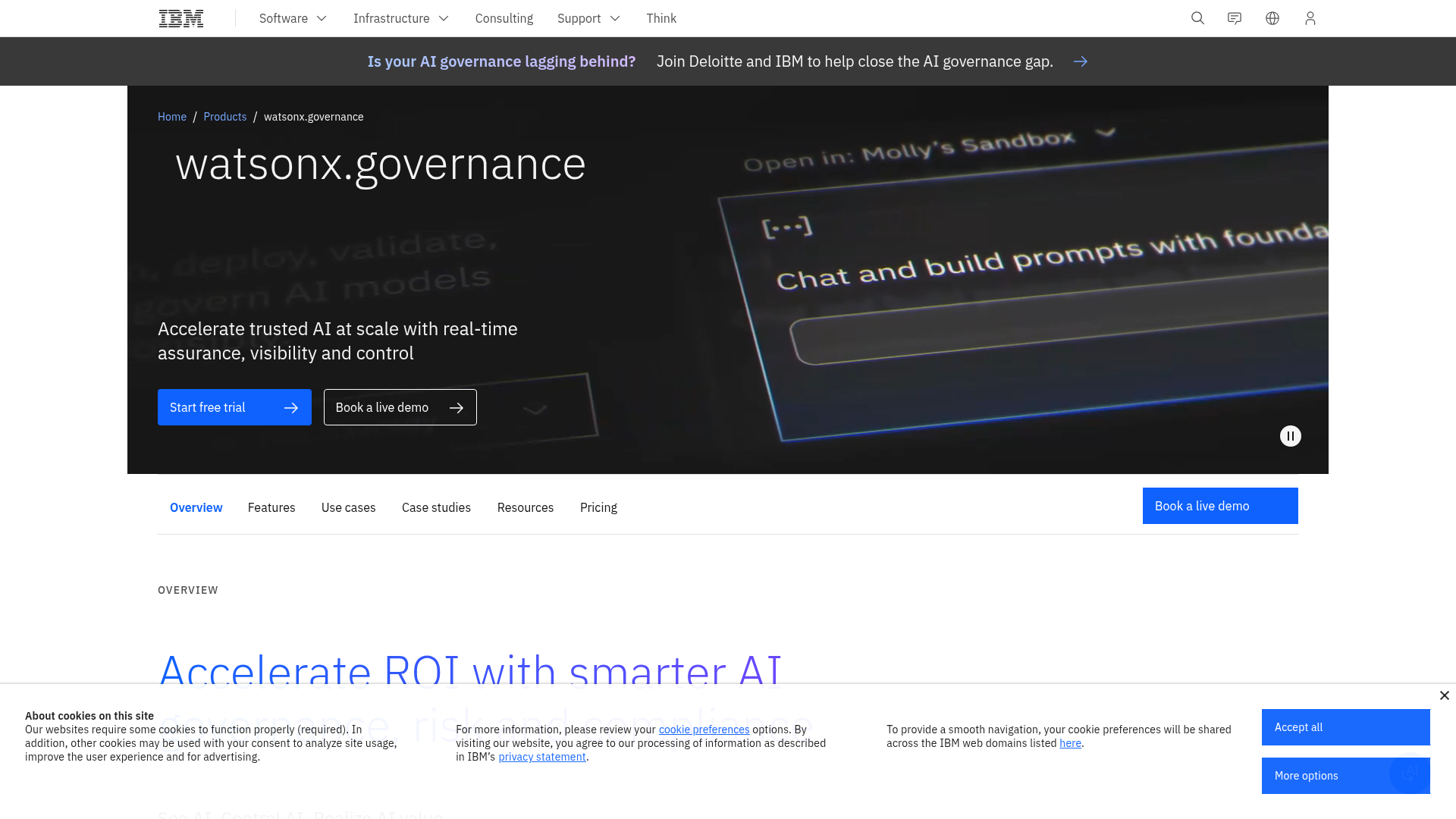
Task: Switch to the Case studies tab
Action: [436, 507]
